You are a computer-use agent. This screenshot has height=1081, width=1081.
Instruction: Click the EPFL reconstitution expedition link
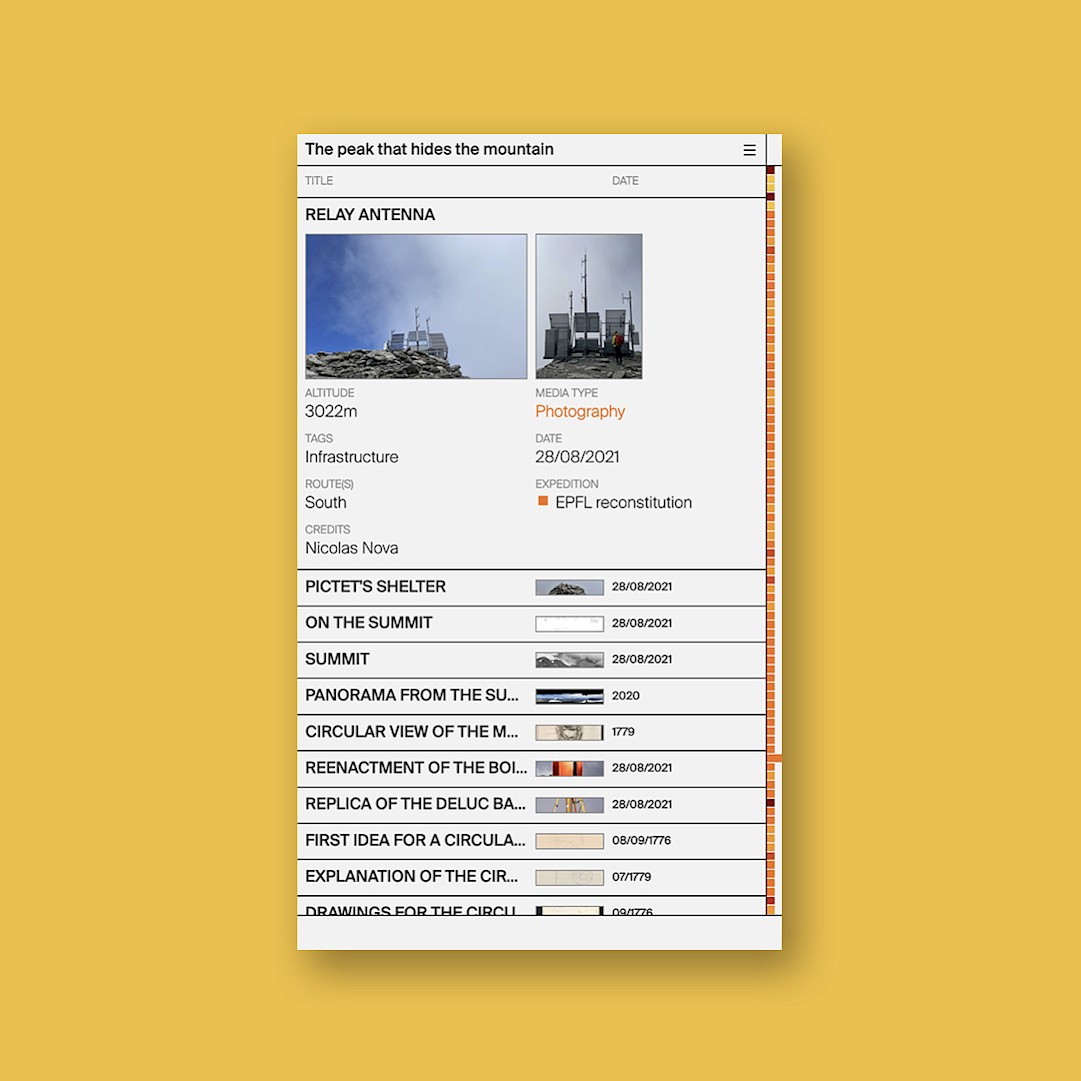(623, 503)
